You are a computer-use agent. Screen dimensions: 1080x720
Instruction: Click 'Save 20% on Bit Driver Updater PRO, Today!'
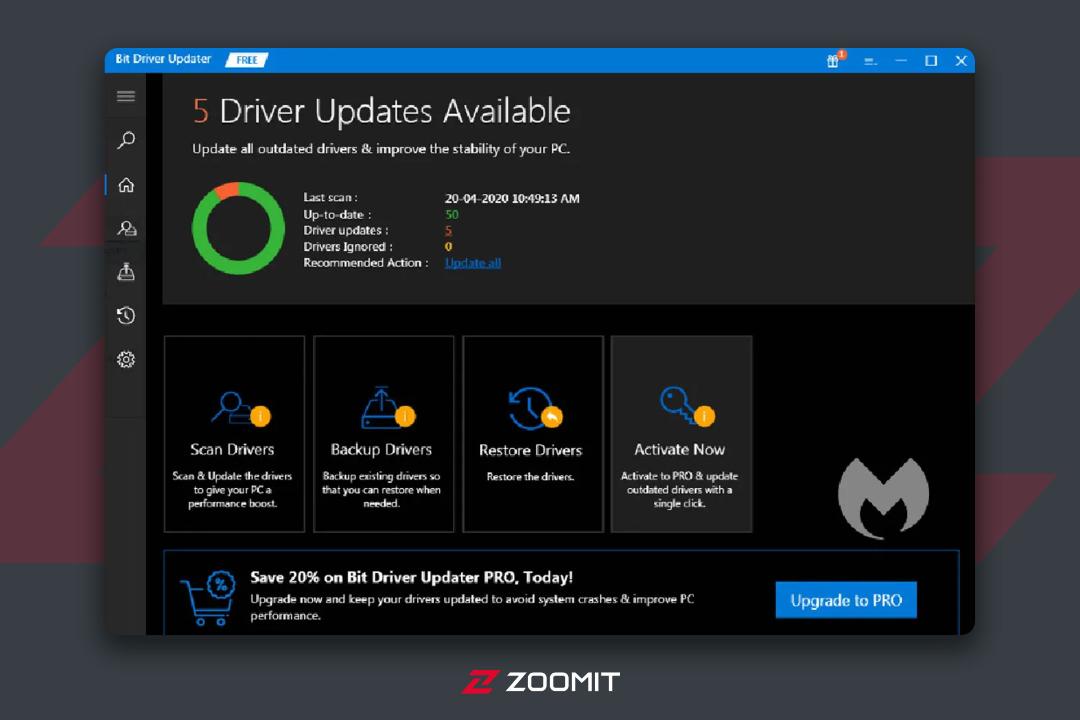[411, 577]
